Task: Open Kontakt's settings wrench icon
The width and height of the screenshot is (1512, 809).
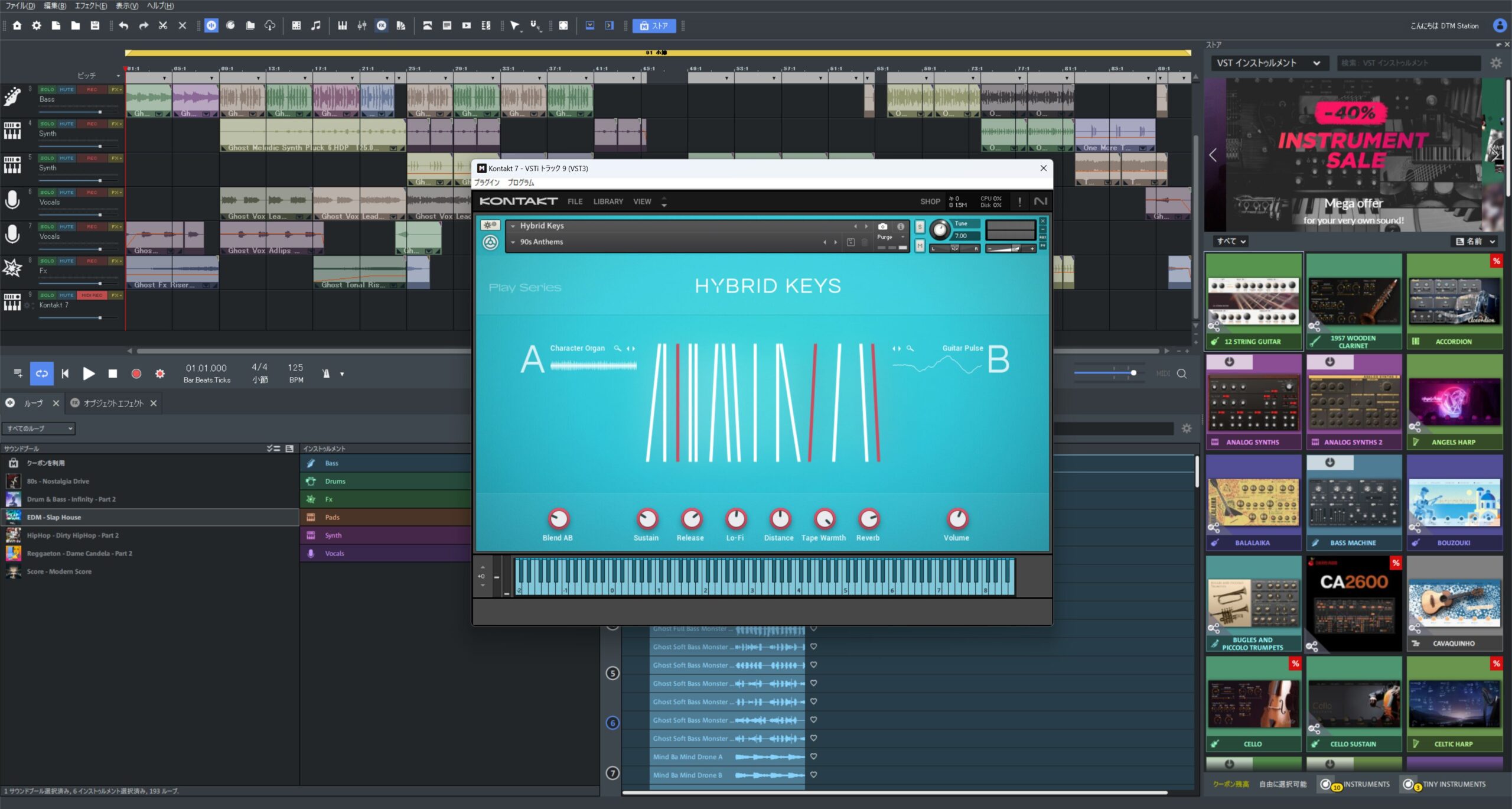Action: click(x=490, y=226)
